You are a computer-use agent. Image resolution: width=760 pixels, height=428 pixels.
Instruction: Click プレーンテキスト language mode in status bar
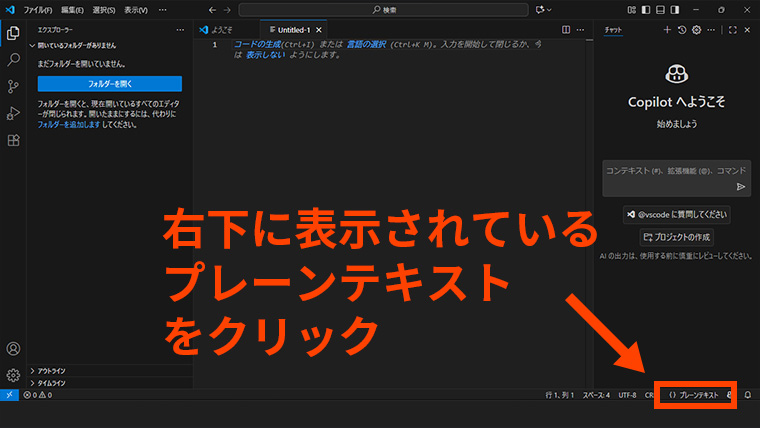click(x=694, y=396)
